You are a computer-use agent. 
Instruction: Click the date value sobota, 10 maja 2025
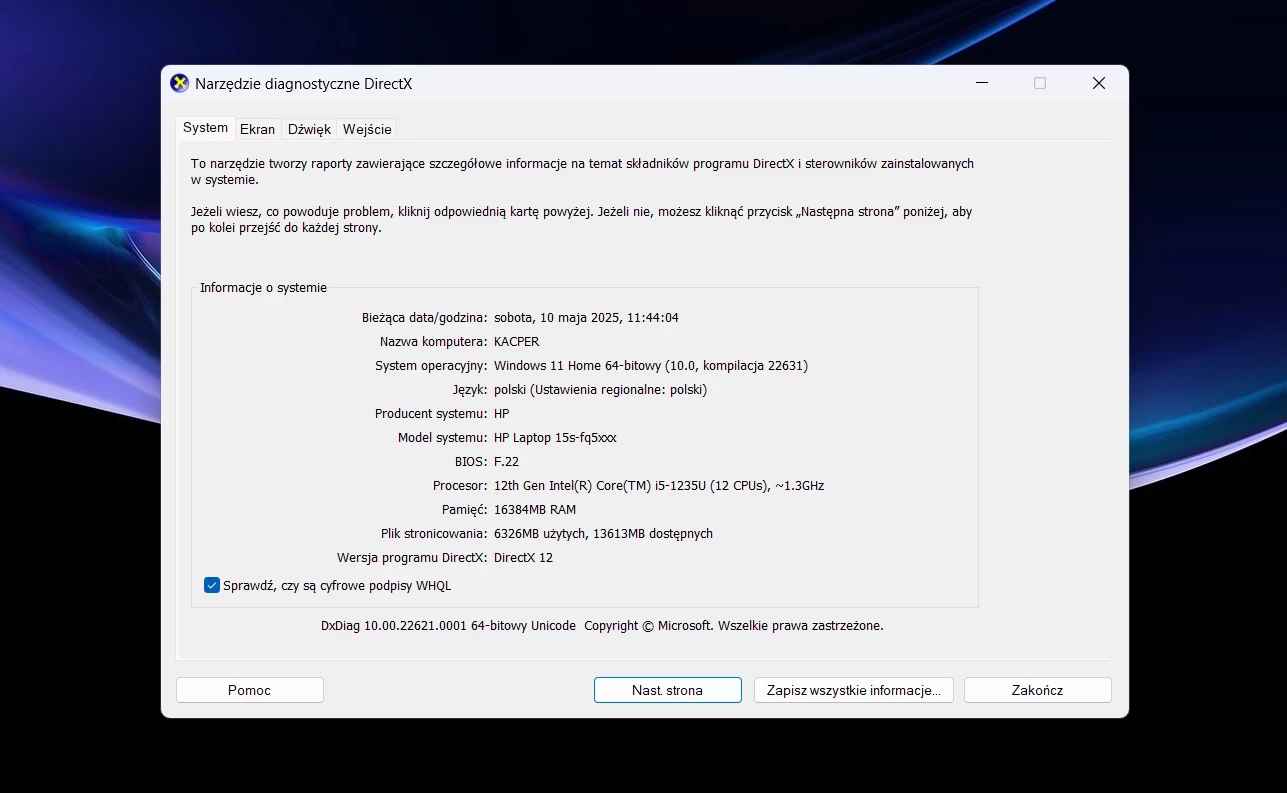tap(586, 317)
